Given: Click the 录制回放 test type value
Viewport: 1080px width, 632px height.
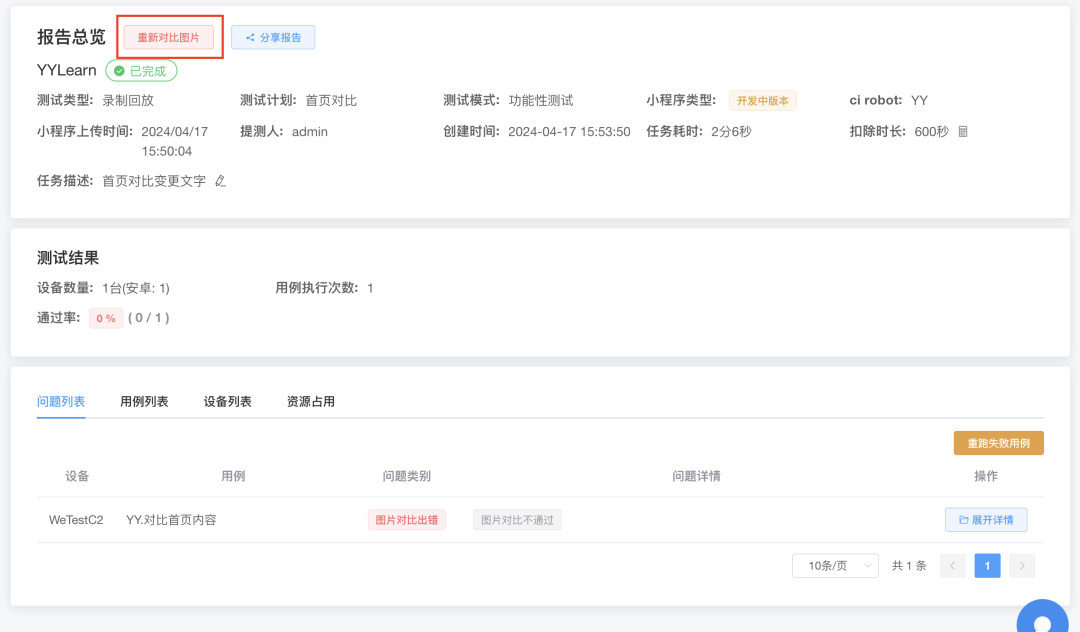Looking at the screenshot, I should click(128, 101).
